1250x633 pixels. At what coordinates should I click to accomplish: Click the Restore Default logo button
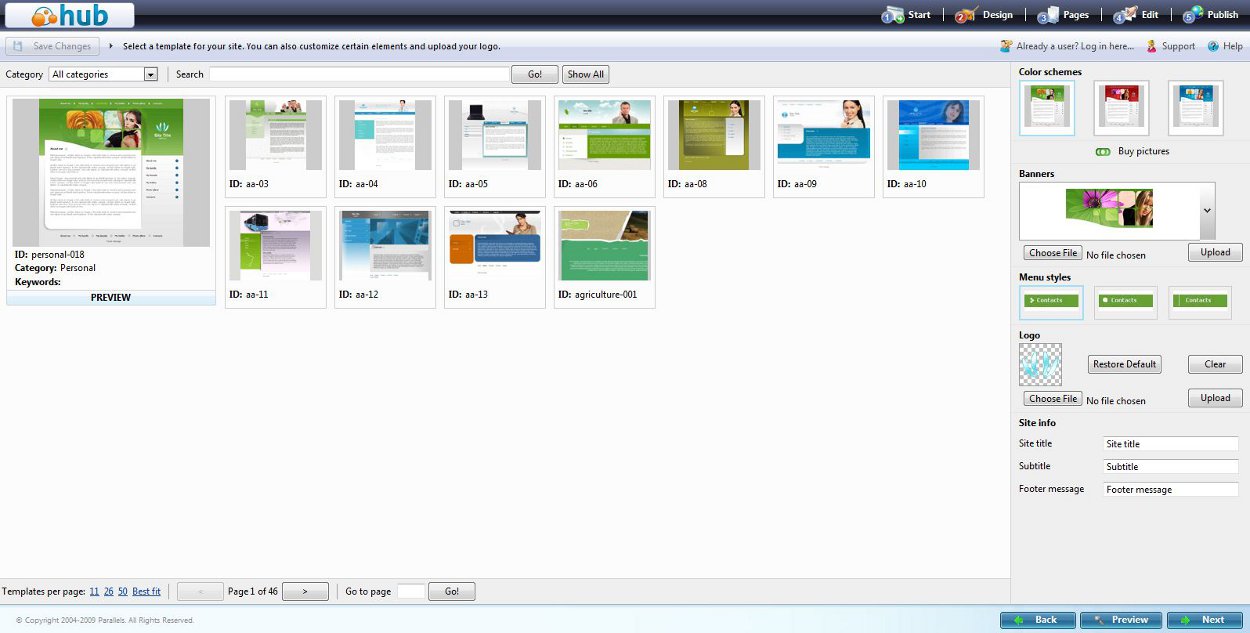[1125, 364]
